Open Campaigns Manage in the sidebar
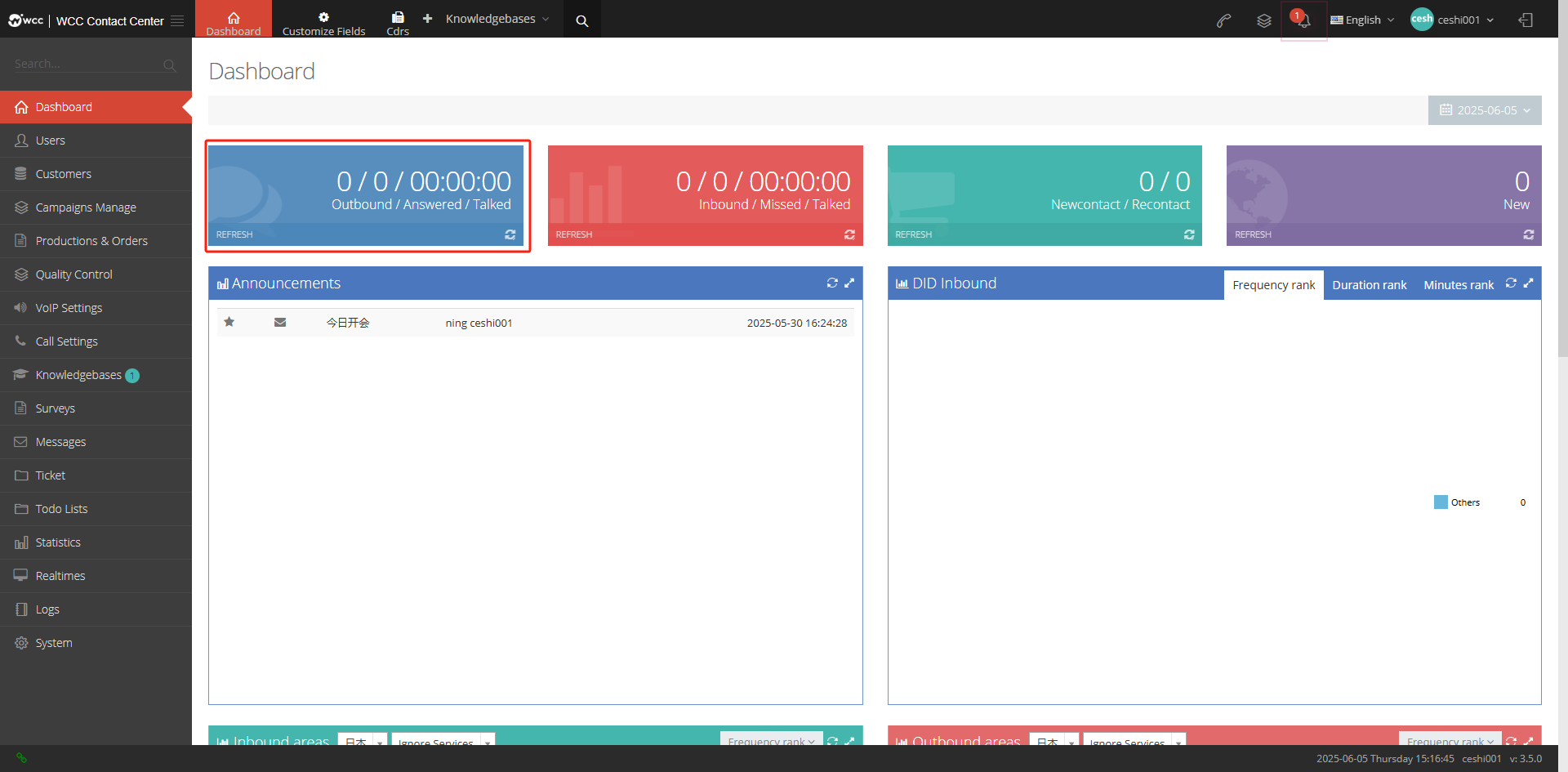 pyautogui.click(x=96, y=208)
